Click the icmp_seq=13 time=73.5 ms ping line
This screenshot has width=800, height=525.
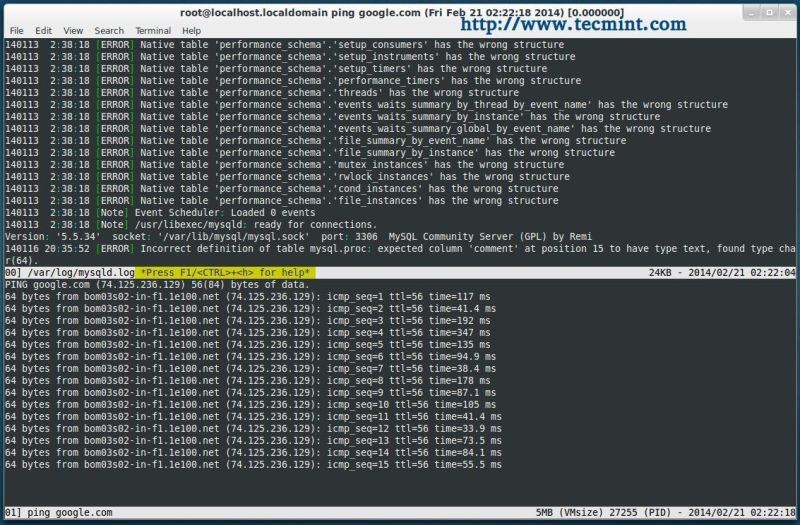253,440
